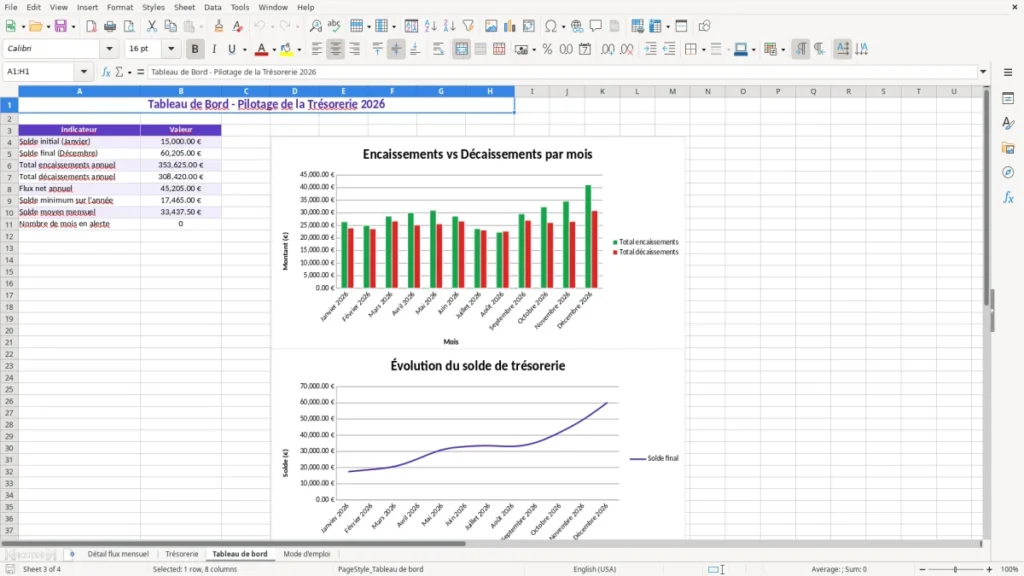Viewport: 1024px width, 576px height.
Task: Expand the font size dropdown
Action: (171, 48)
